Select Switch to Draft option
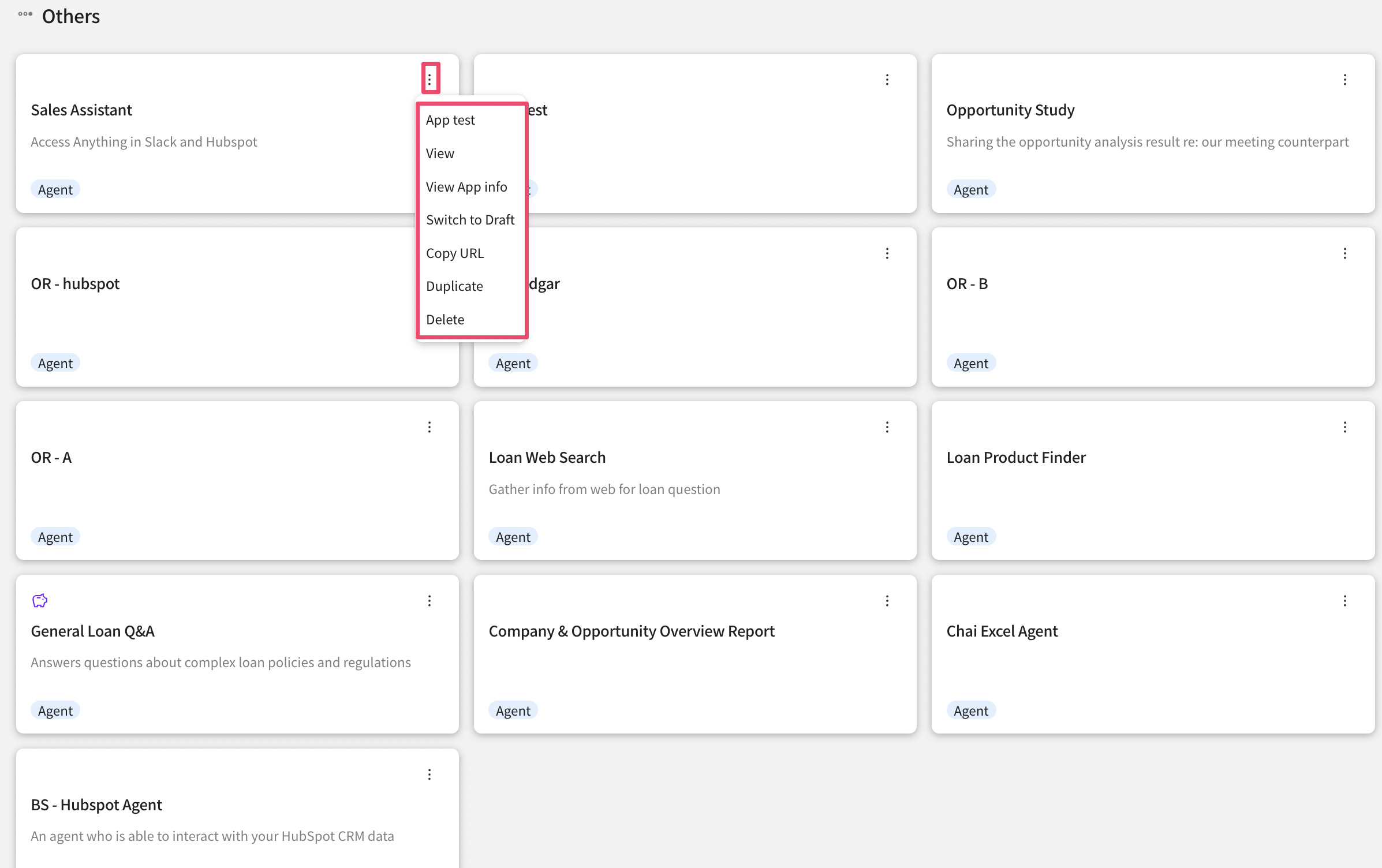Image resolution: width=1382 pixels, height=868 pixels. pyautogui.click(x=470, y=220)
